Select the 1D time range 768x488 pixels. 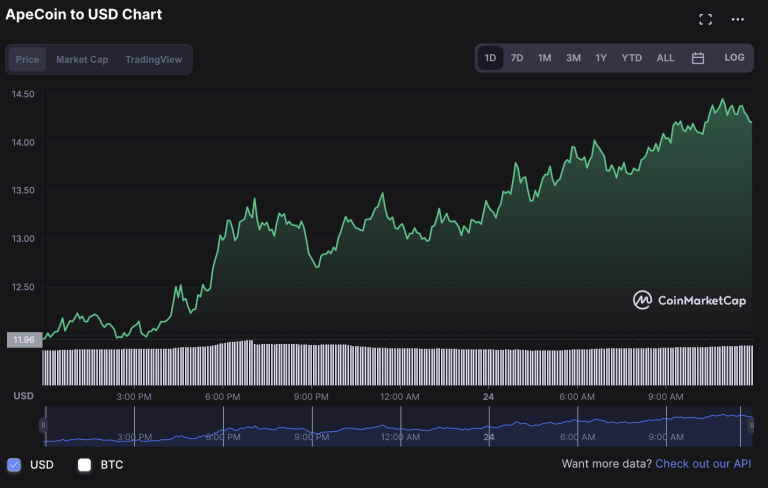coord(490,58)
